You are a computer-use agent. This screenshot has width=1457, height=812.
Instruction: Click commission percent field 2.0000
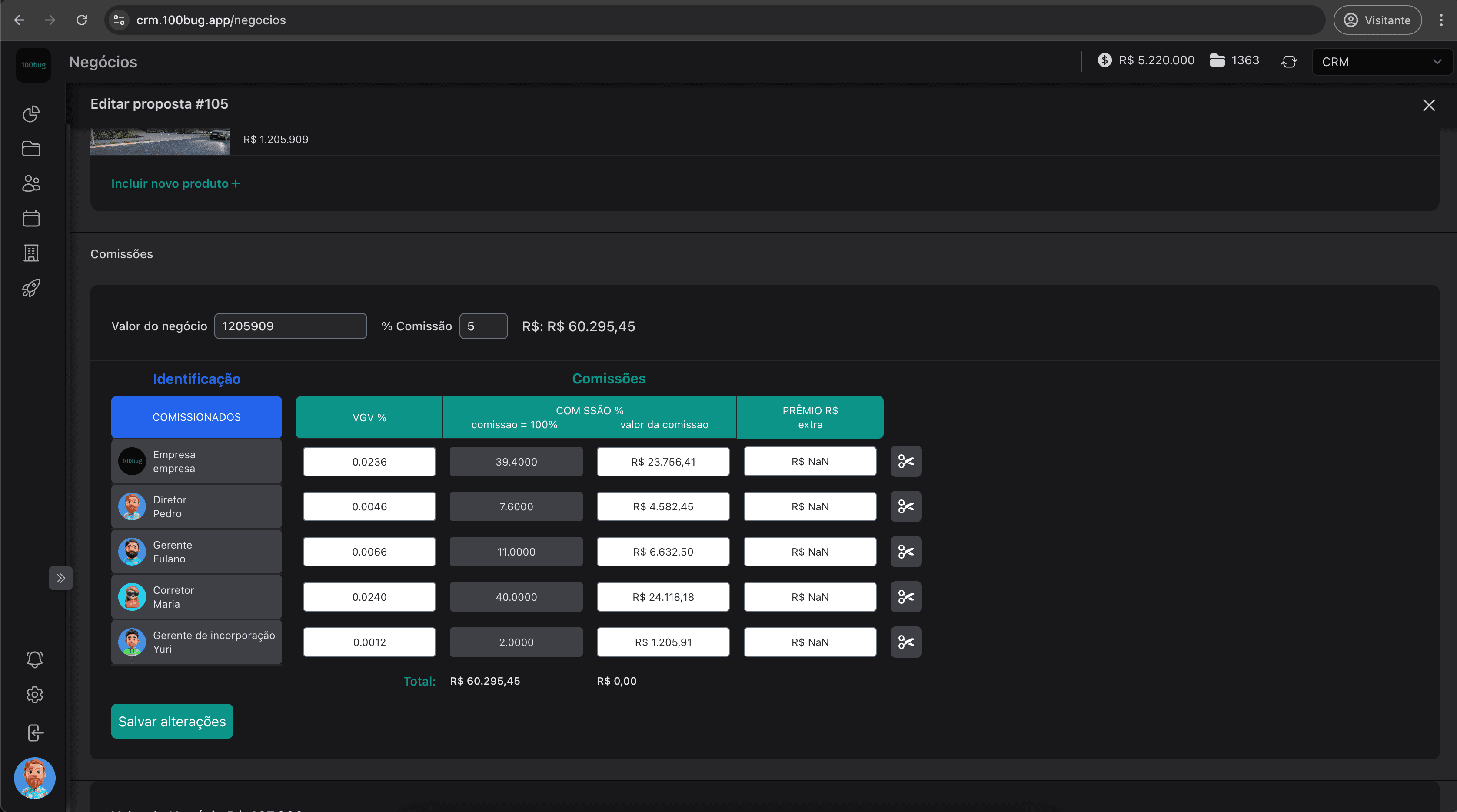tap(516, 642)
